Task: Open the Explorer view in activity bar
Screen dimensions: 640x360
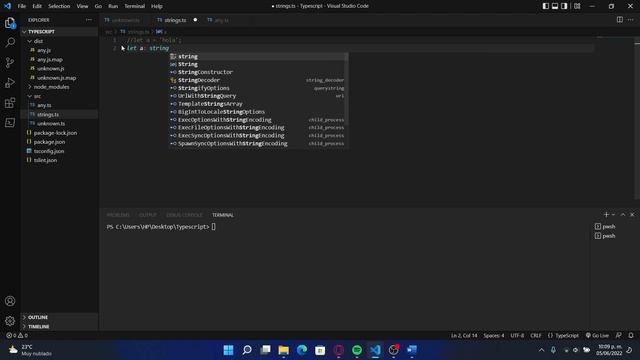Action: click(x=10, y=23)
